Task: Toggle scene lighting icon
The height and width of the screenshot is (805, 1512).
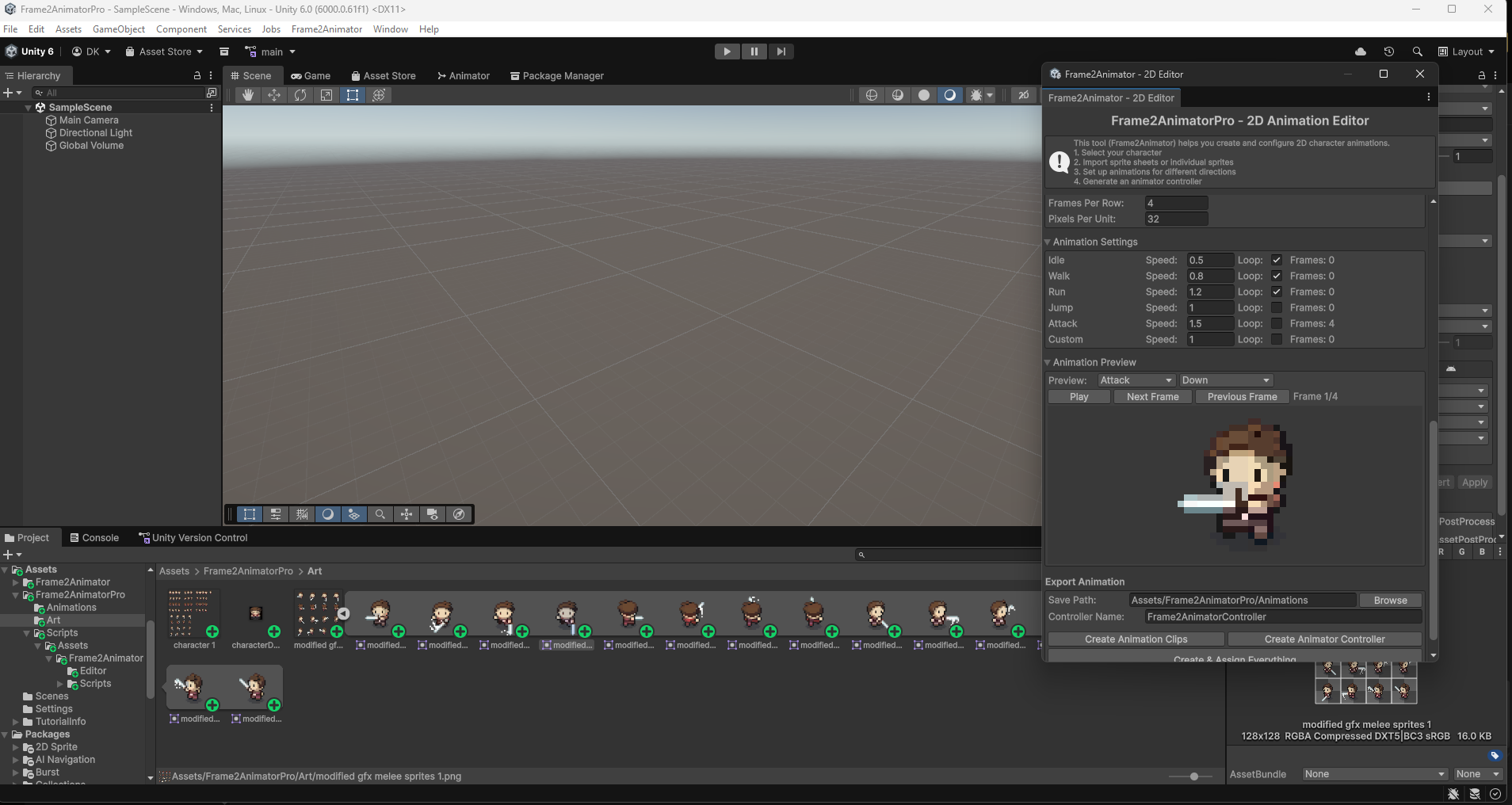Action: (950, 95)
